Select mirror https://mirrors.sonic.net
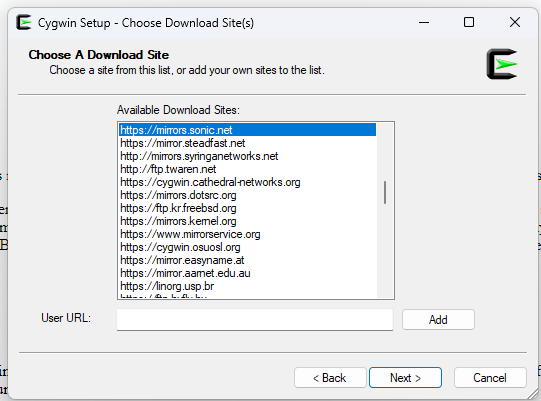Image resolution: width=541 pixels, height=401 pixels. point(247,130)
